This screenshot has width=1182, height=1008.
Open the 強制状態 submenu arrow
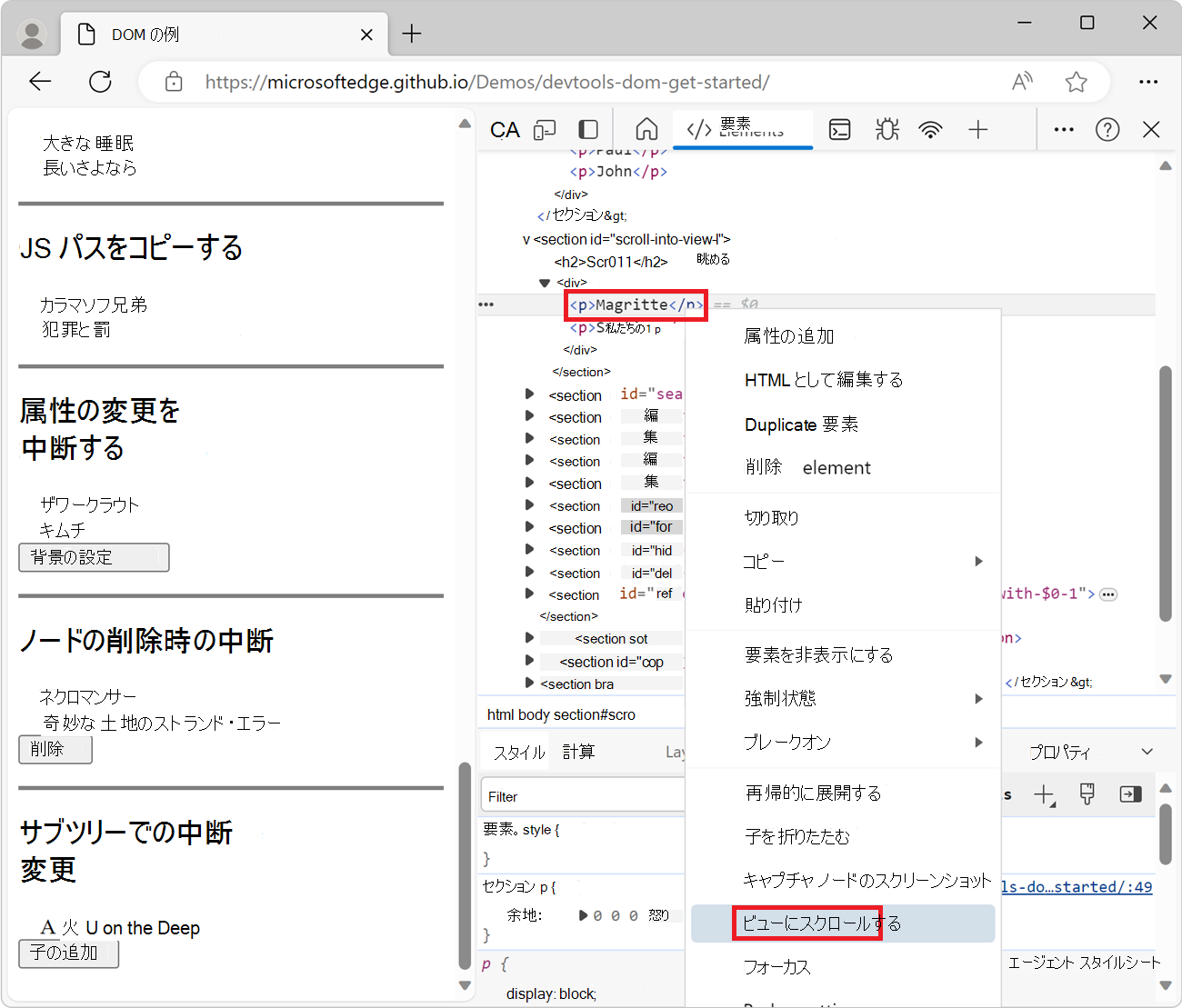click(x=979, y=699)
